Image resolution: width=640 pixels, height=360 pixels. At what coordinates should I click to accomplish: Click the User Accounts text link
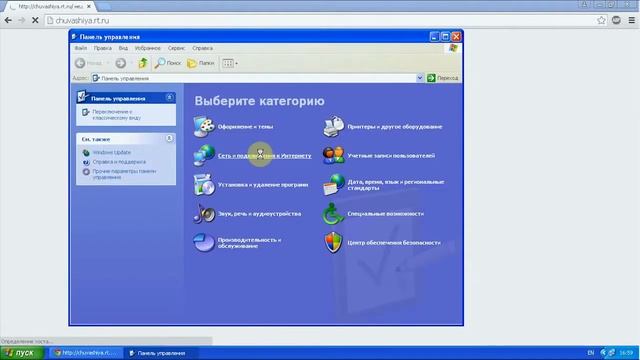click(391, 156)
